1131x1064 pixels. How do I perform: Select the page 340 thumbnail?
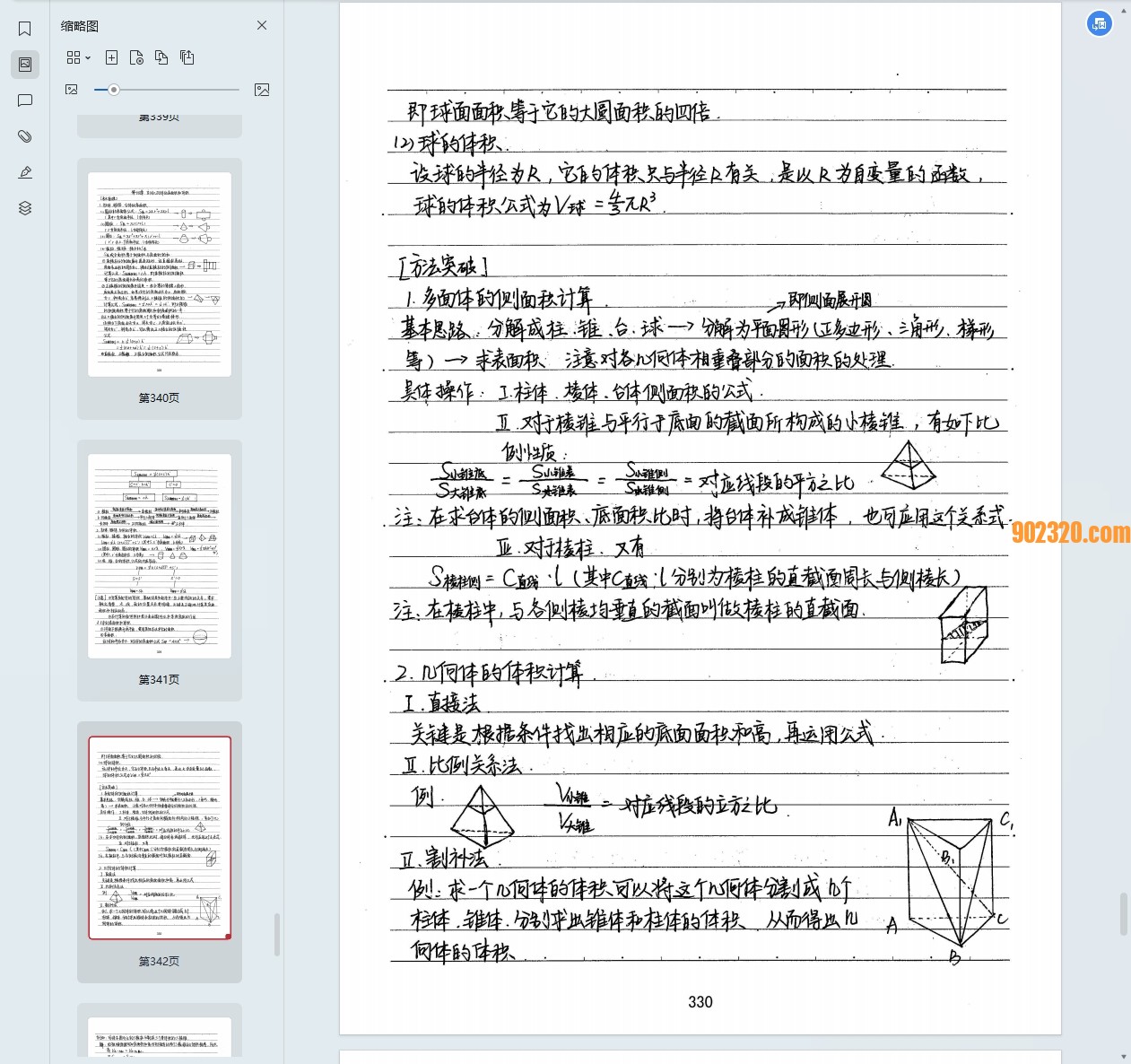160,275
